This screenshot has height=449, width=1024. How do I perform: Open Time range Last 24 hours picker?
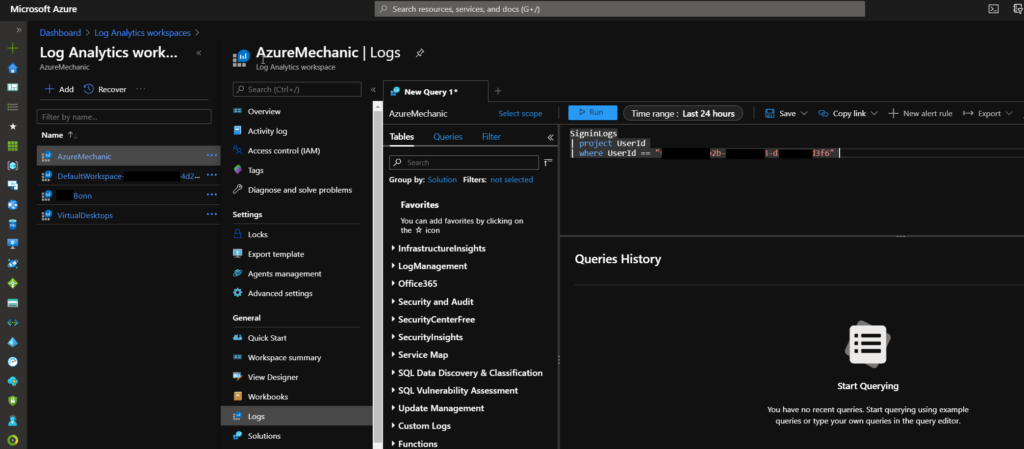tap(683, 113)
